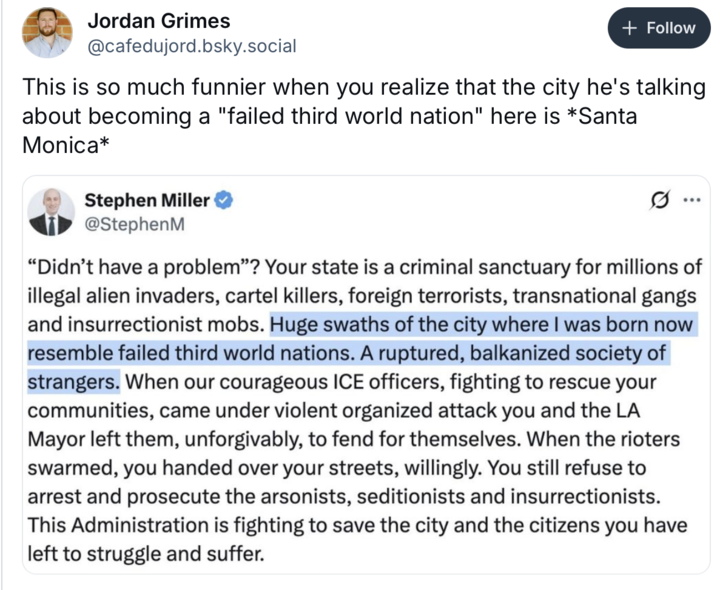Viewport: 720px width, 590px height.
Task: Click the plus icon in Follow button
Action: (630, 28)
